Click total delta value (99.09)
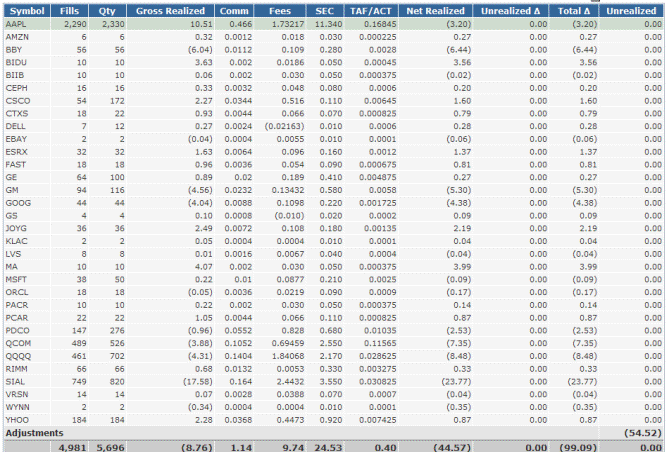The image size is (668, 452). click(x=578, y=447)
